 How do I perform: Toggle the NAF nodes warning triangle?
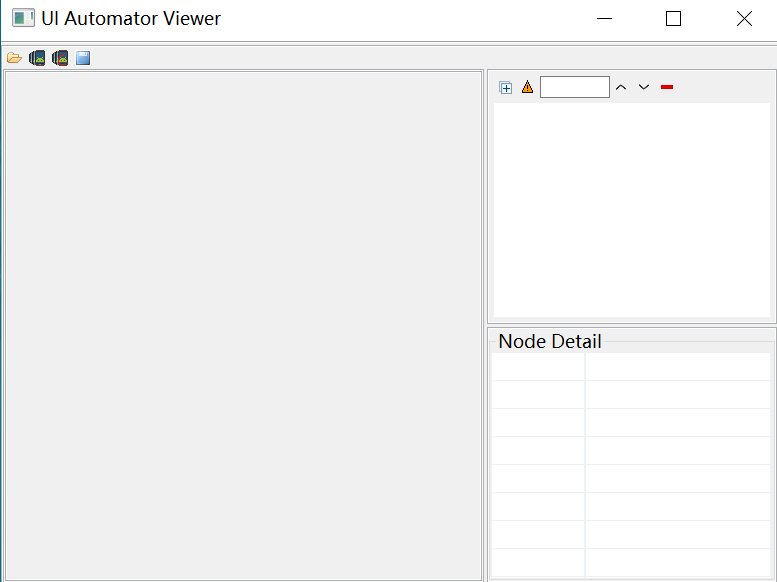527,87
